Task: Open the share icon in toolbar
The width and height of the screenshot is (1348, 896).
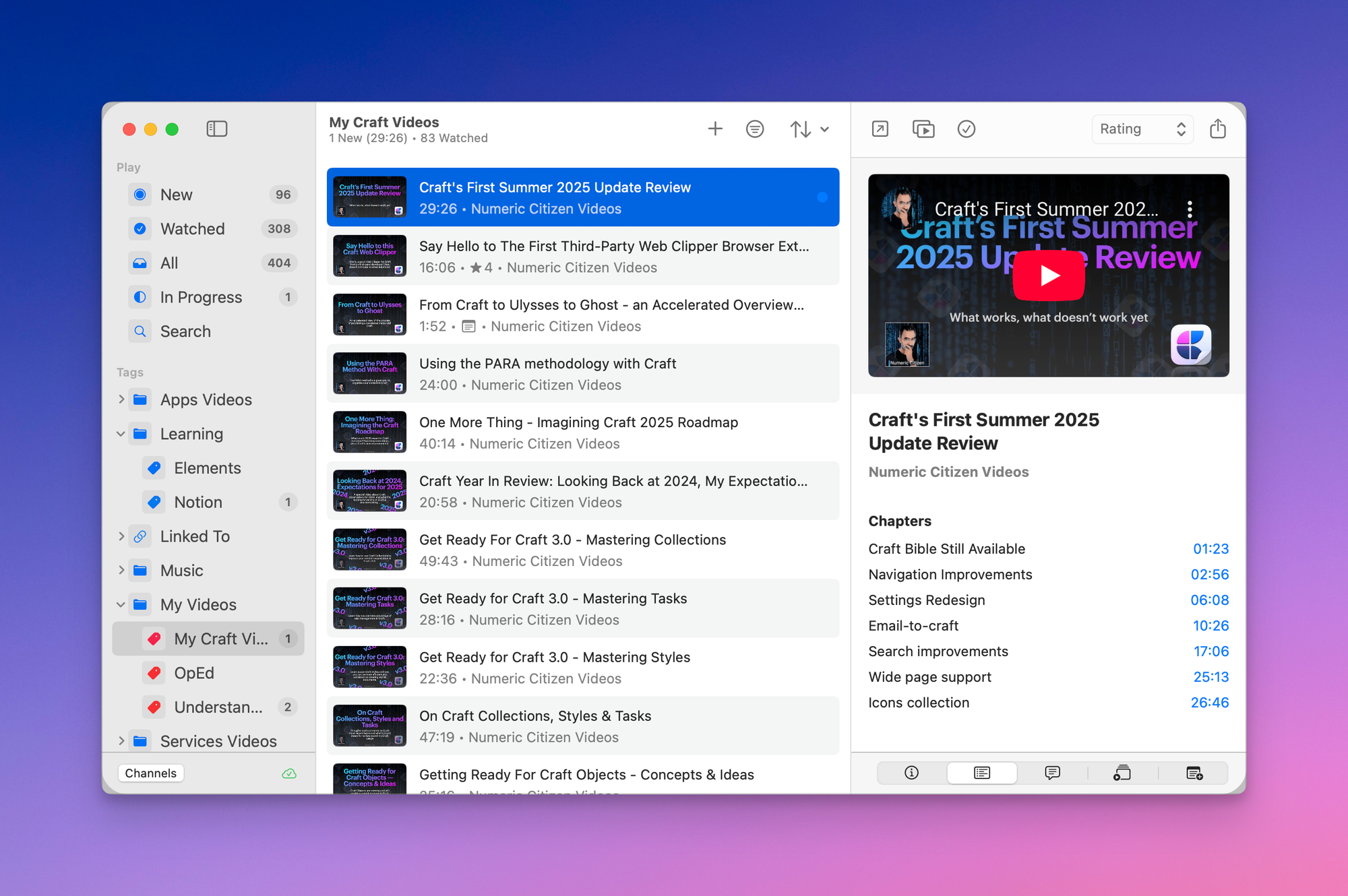Action: coord(1217,129)
